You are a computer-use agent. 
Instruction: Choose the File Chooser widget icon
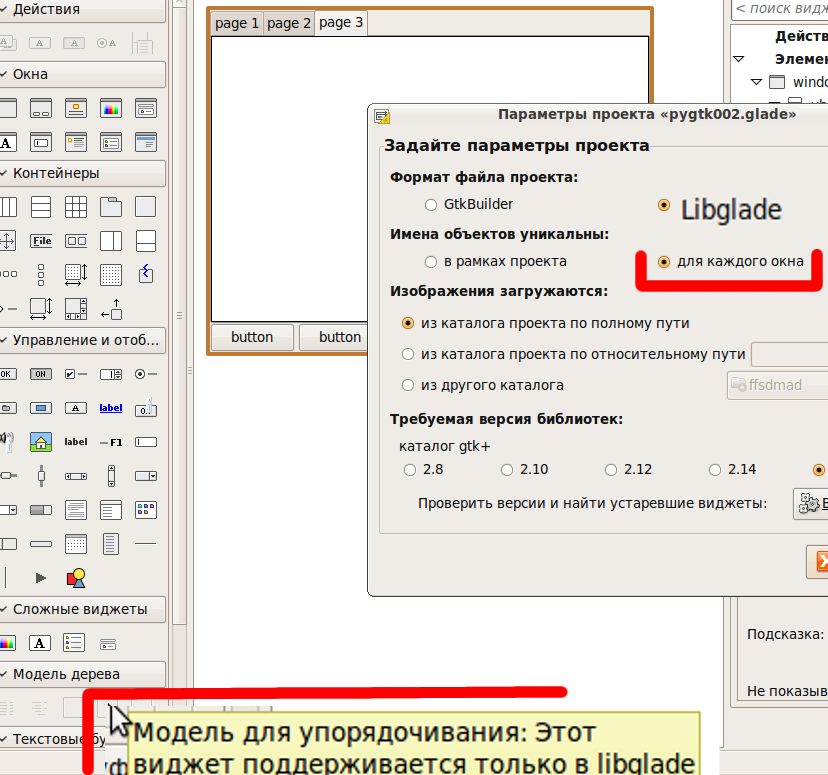click(41, 241)
